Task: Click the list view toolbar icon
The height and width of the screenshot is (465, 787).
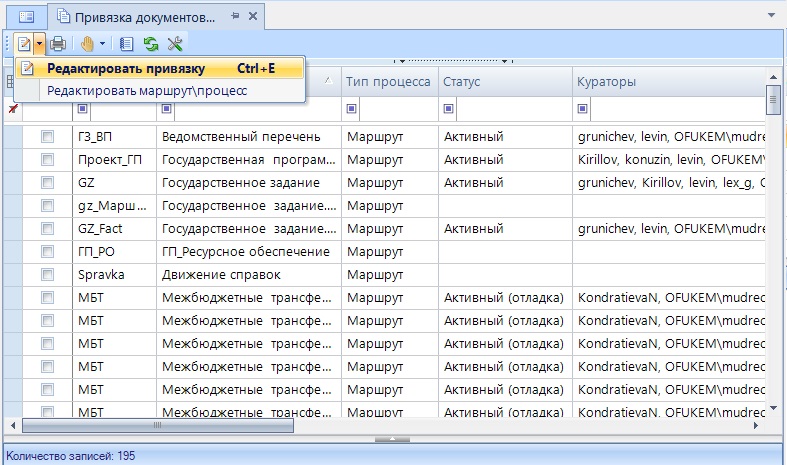Action: point(126,44)
